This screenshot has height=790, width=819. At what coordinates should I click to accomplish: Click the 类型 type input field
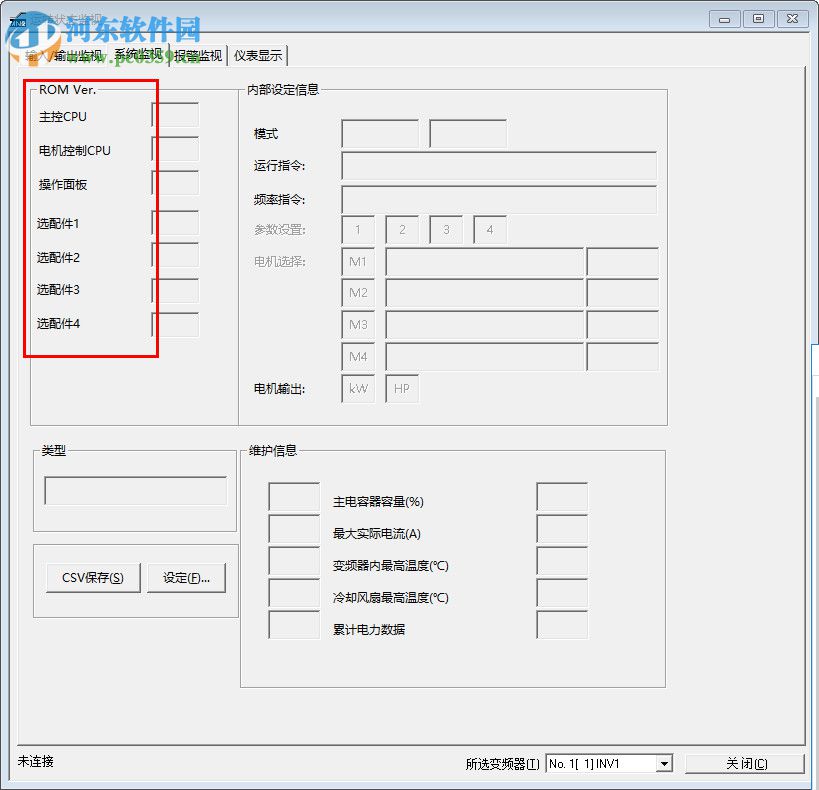click(x=134, y=489)
